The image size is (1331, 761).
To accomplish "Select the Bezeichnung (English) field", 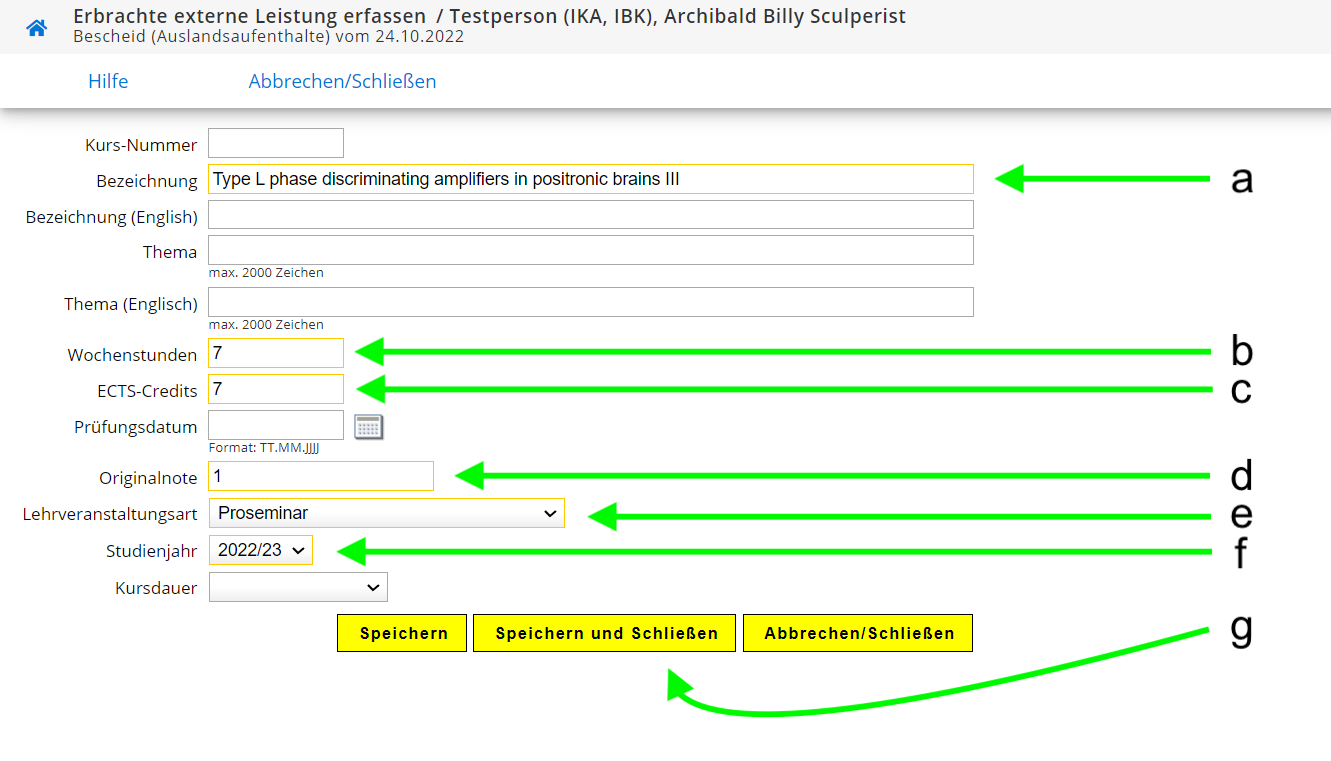I will tap(591, 215).
